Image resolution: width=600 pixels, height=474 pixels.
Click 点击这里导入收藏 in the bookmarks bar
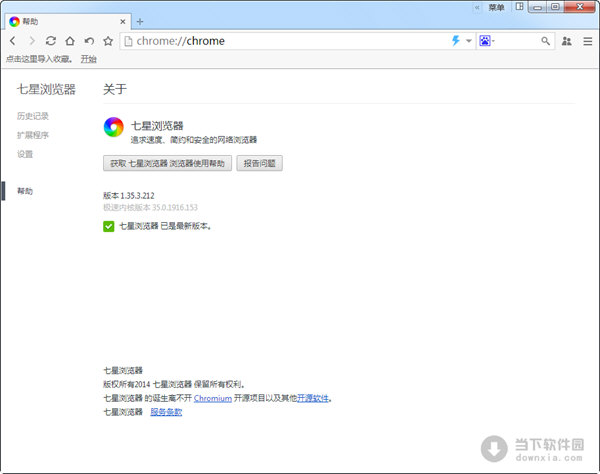coord(39,59)
